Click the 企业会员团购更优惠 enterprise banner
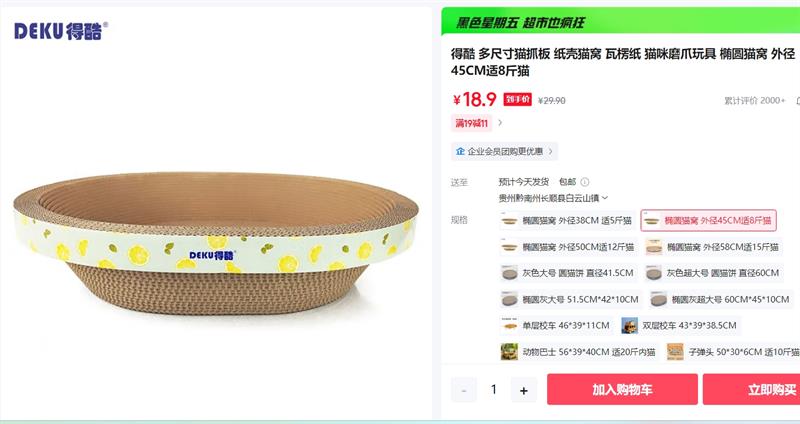 tap(501, 151)
